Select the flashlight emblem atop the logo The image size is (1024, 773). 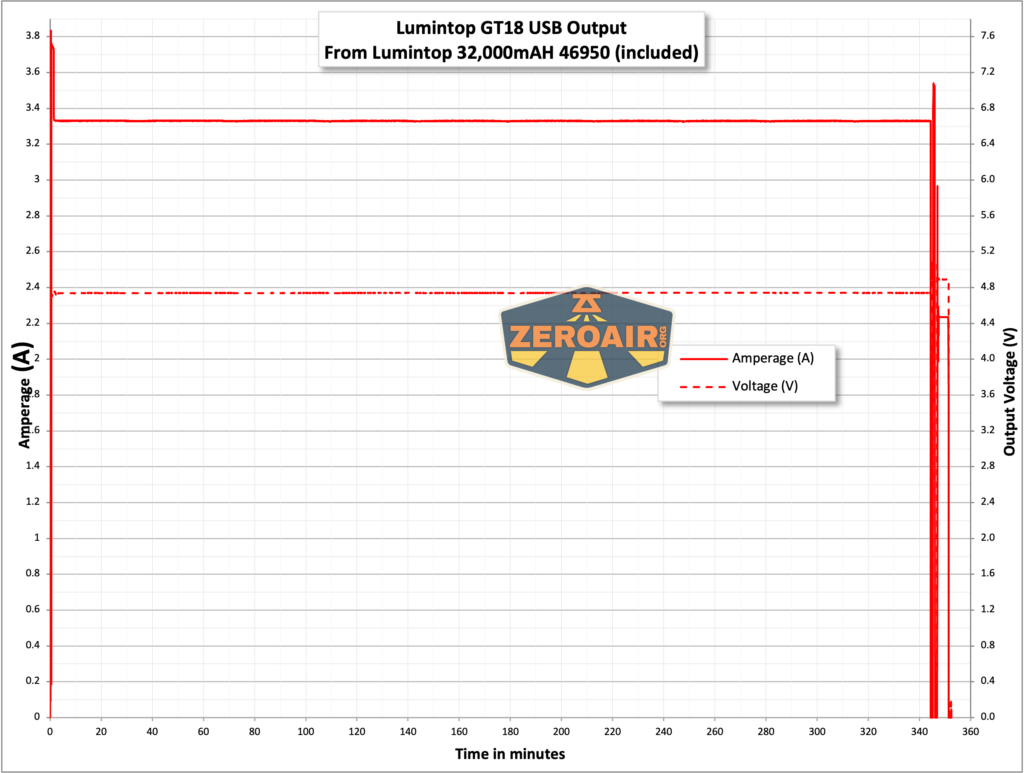[x=585, y=301]
